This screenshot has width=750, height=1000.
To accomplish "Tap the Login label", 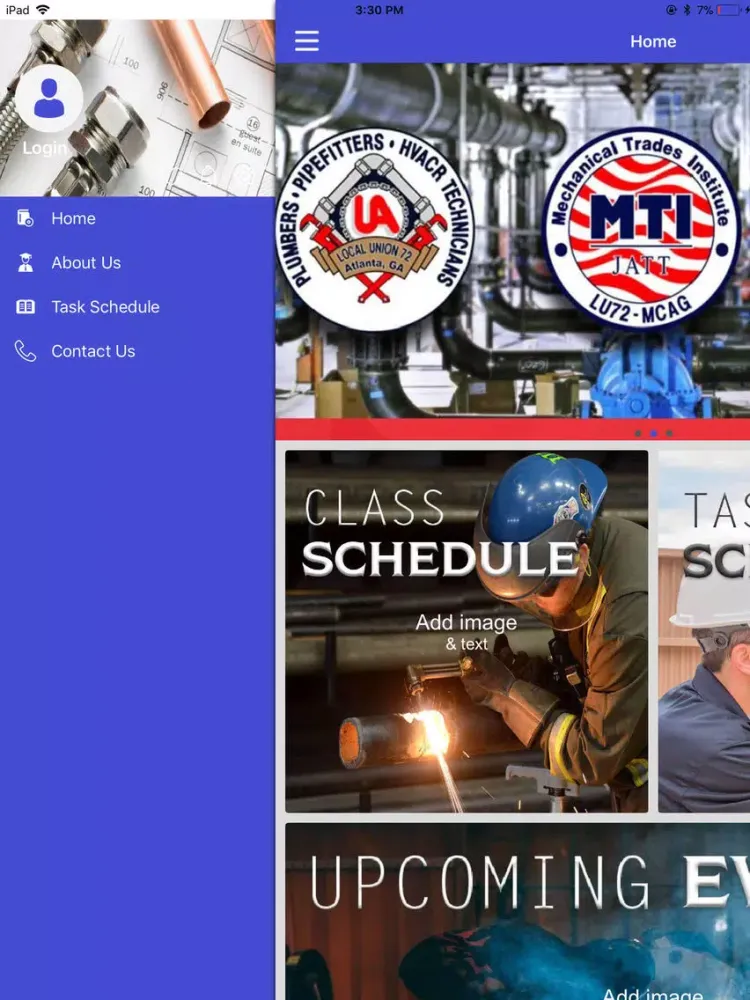I will point(45,148).
